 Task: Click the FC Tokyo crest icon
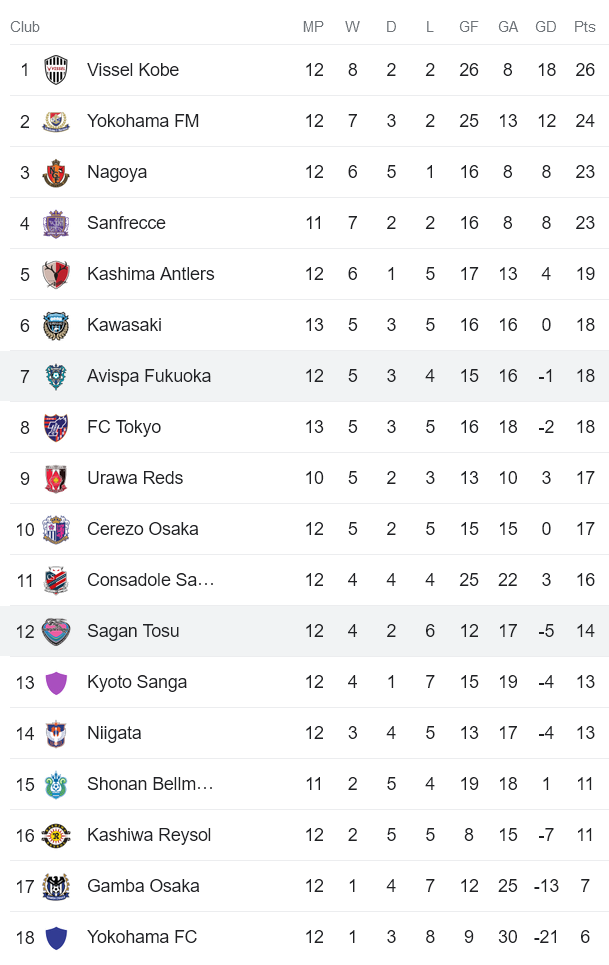tap(56, 427)
